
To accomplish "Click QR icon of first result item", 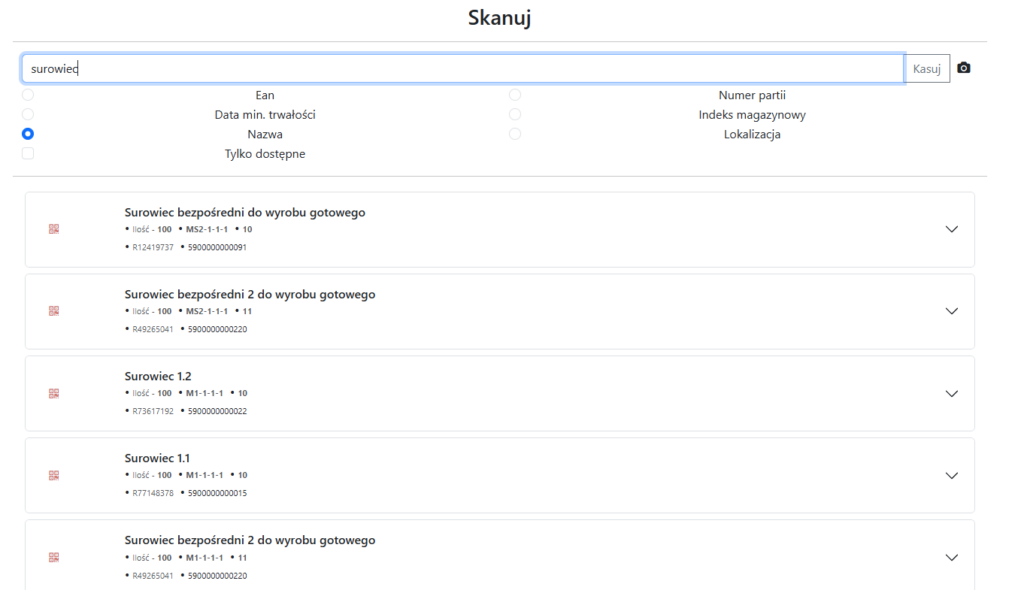I will pos(54,229).
